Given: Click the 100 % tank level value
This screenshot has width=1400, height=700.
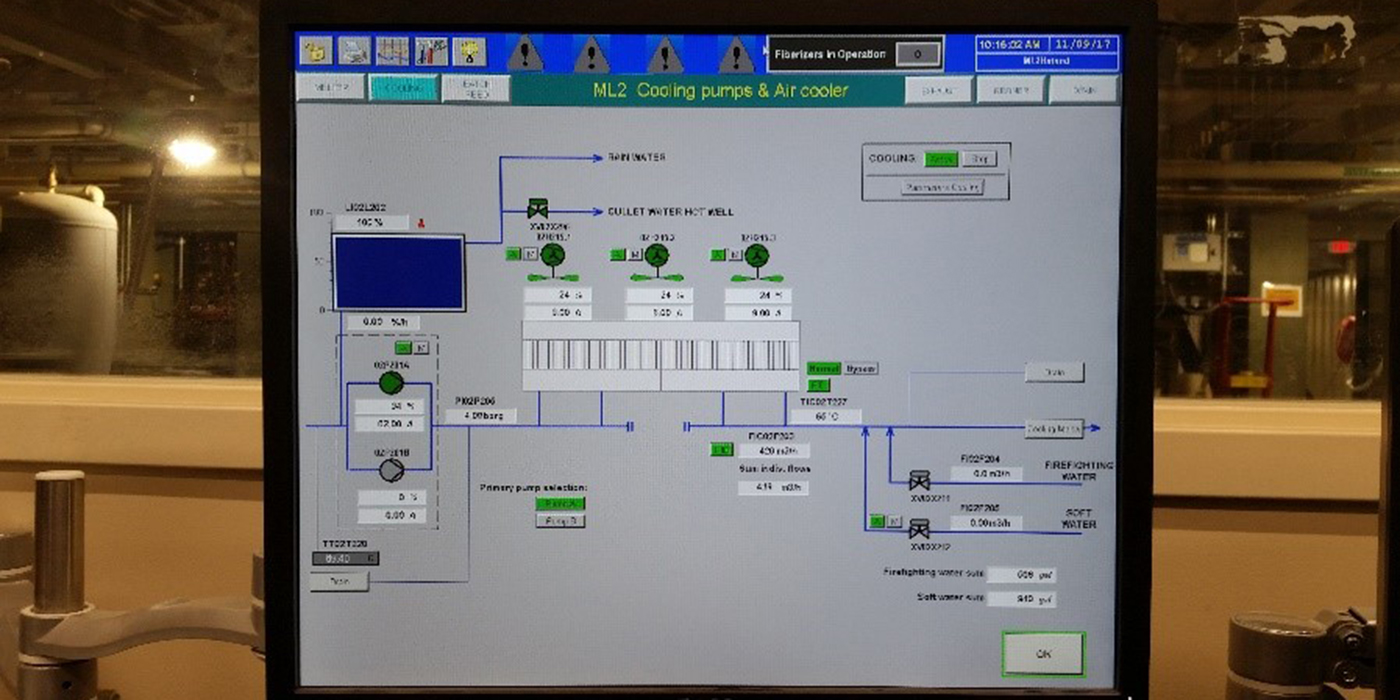Looking at the screenshot, I should pos(372,223).
